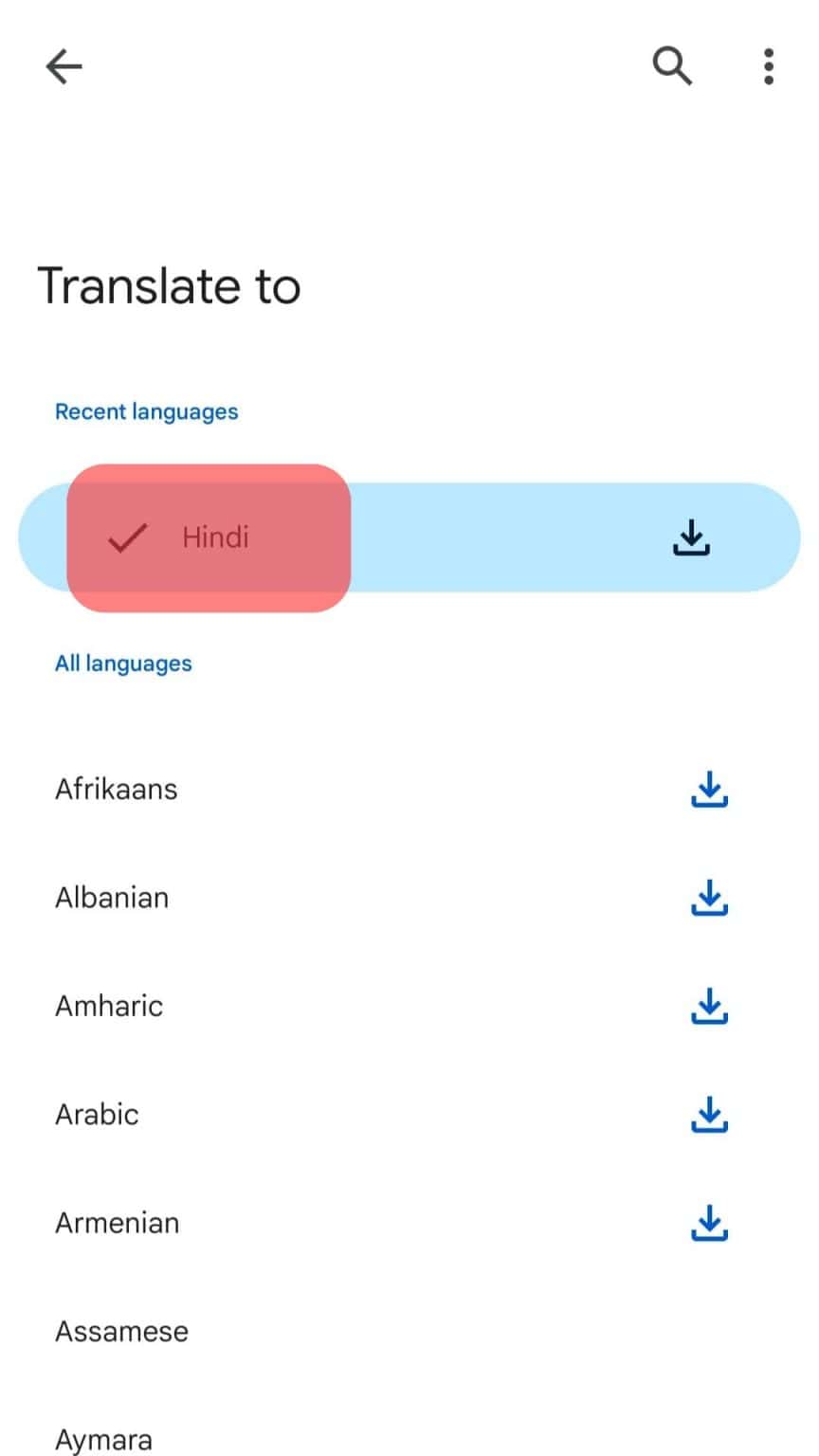Select Assamese from the list
Image resolution: width=819 pixels, height=1456 pixels.
point(121,1332)
